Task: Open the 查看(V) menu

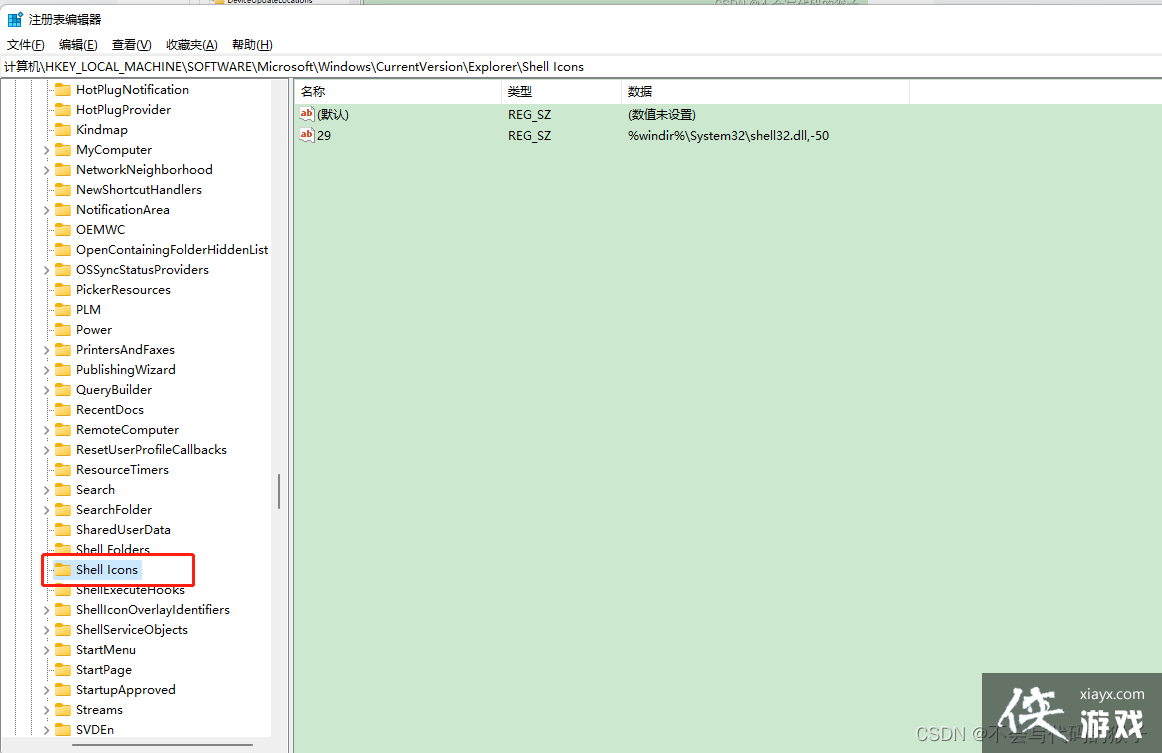Action: coord(131,45)
